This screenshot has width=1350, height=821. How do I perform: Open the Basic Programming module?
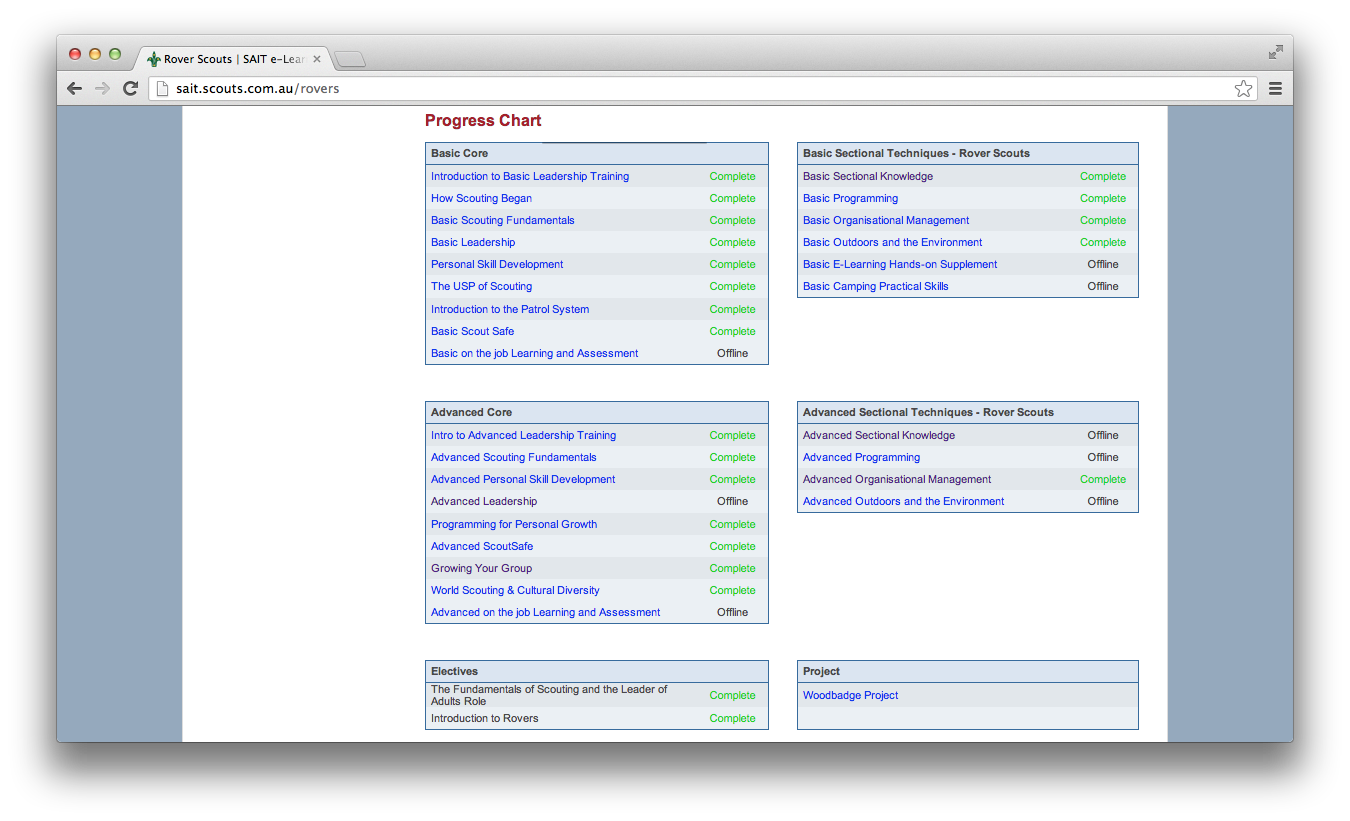point(850,198)
